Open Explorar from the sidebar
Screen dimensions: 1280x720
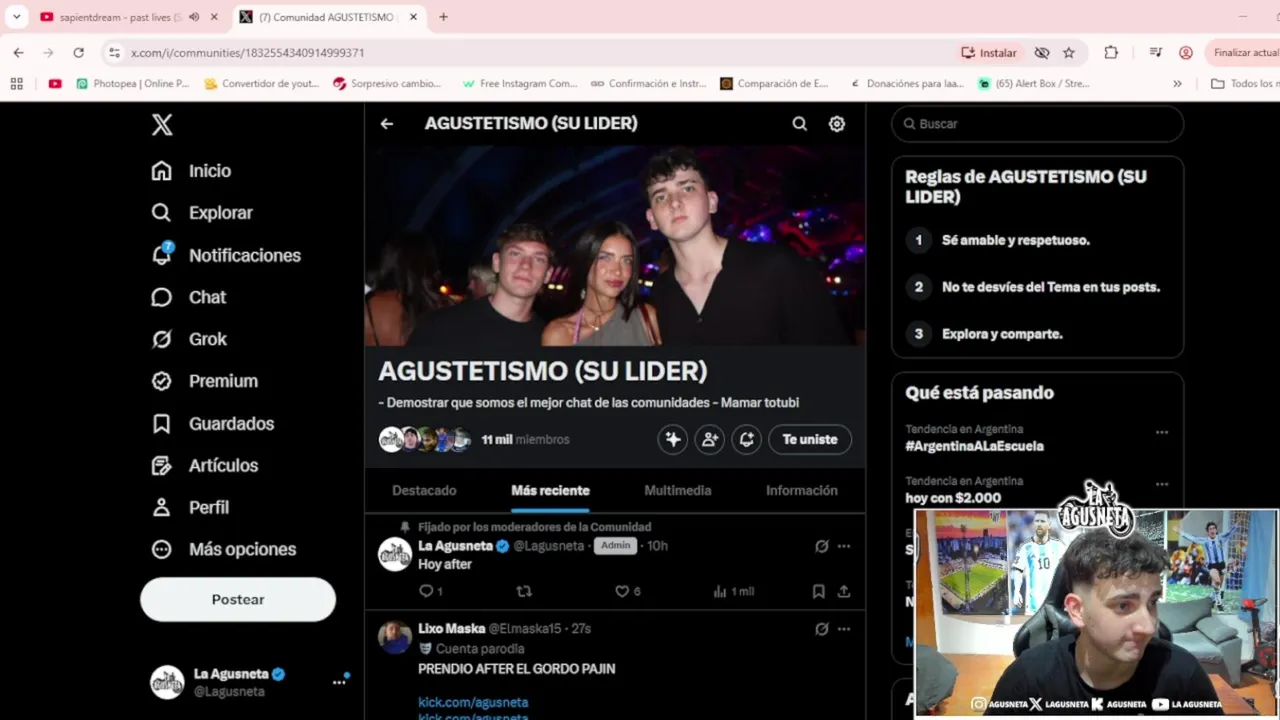[202, 213]
